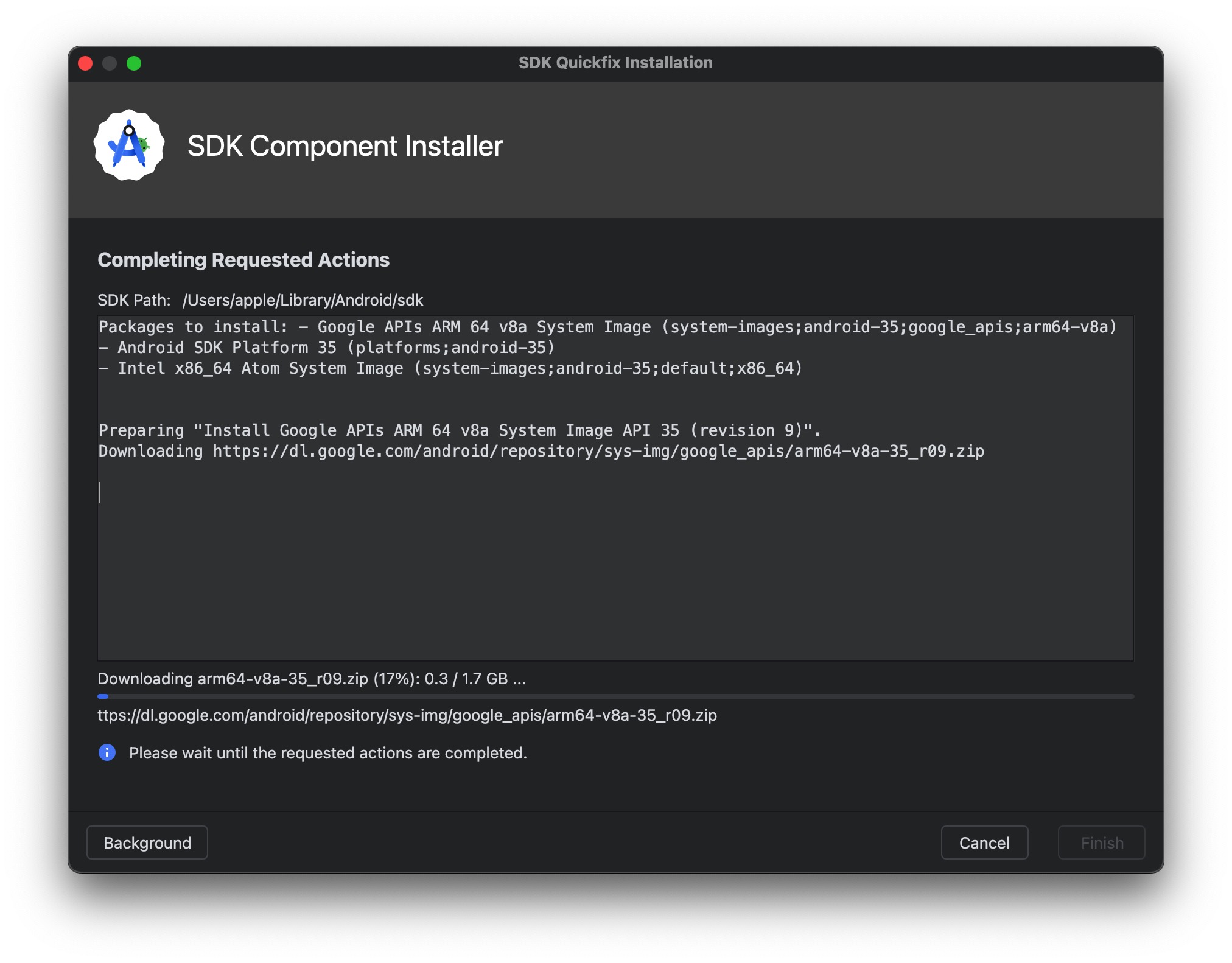Click the Intel x86_64 Atom System Image line
This screenshot has width=1232, height=963.
450,368
